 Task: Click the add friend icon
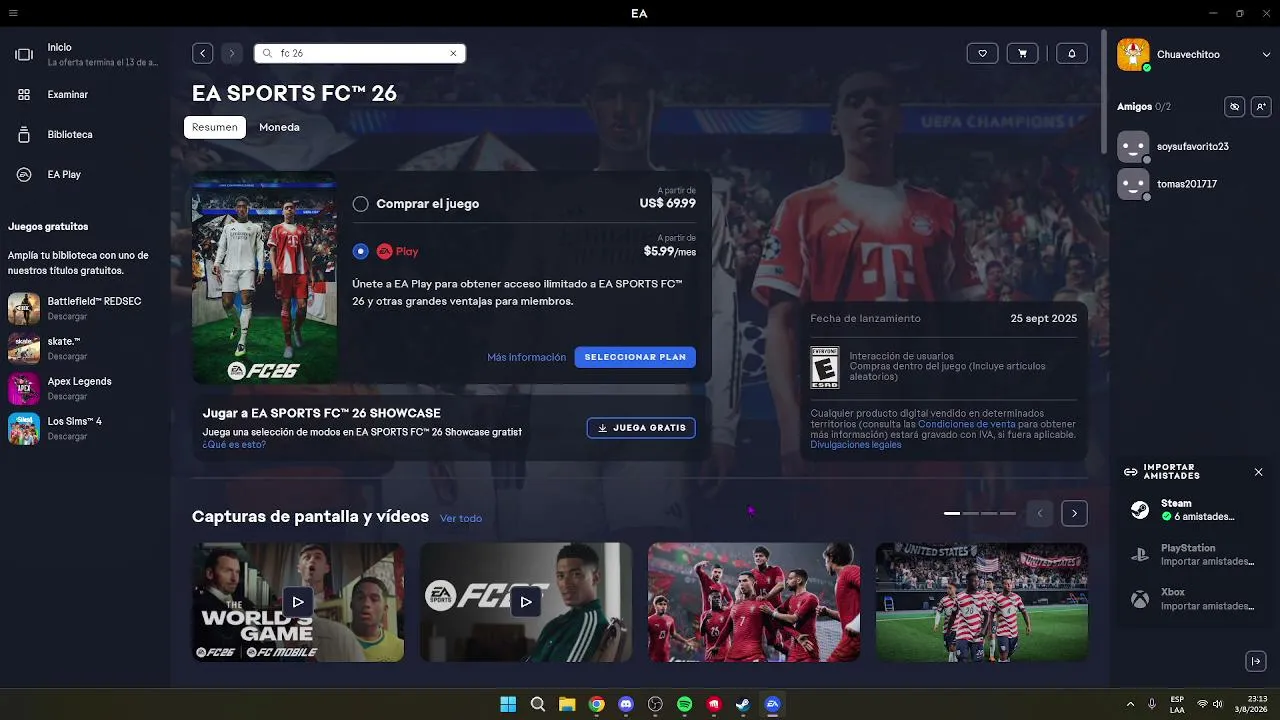[1261, 106]
